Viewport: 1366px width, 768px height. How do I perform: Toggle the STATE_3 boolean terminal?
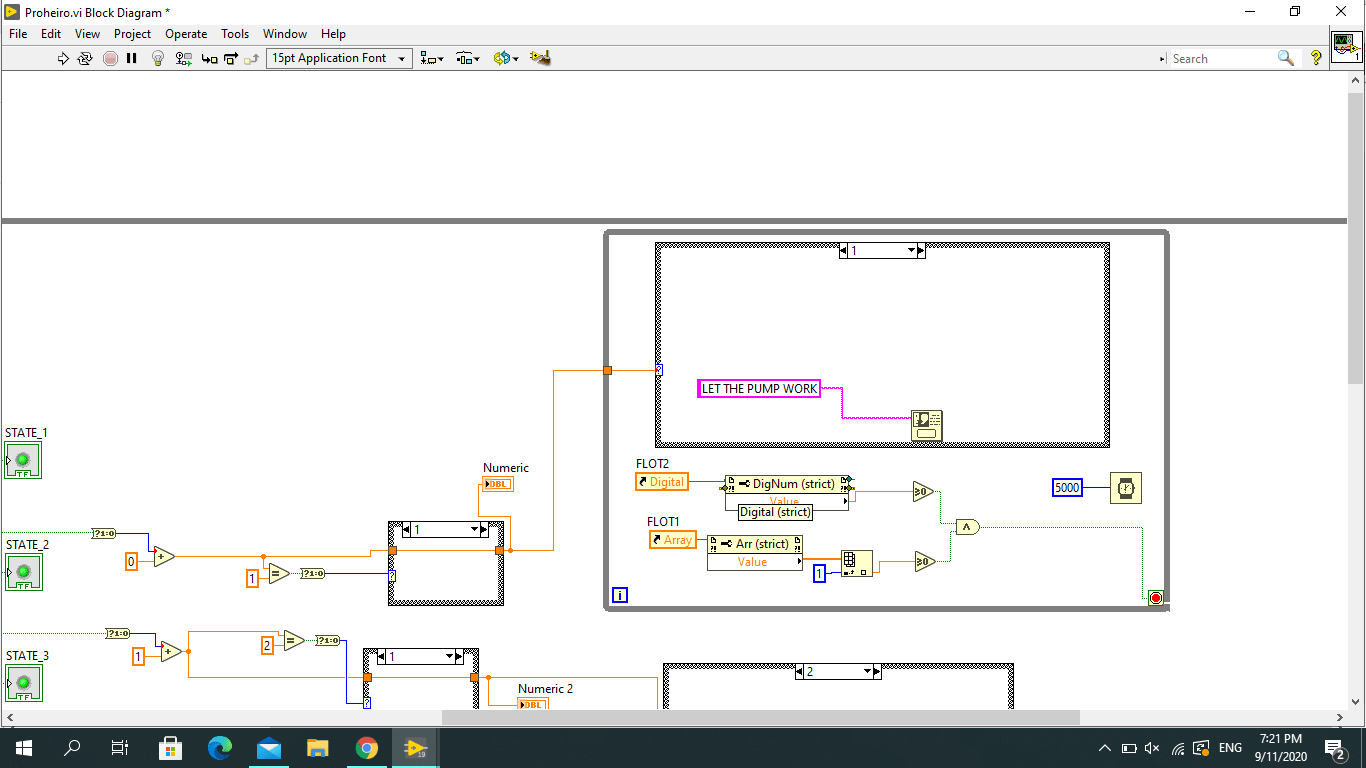pyautogui.click(x=22, y=683)
